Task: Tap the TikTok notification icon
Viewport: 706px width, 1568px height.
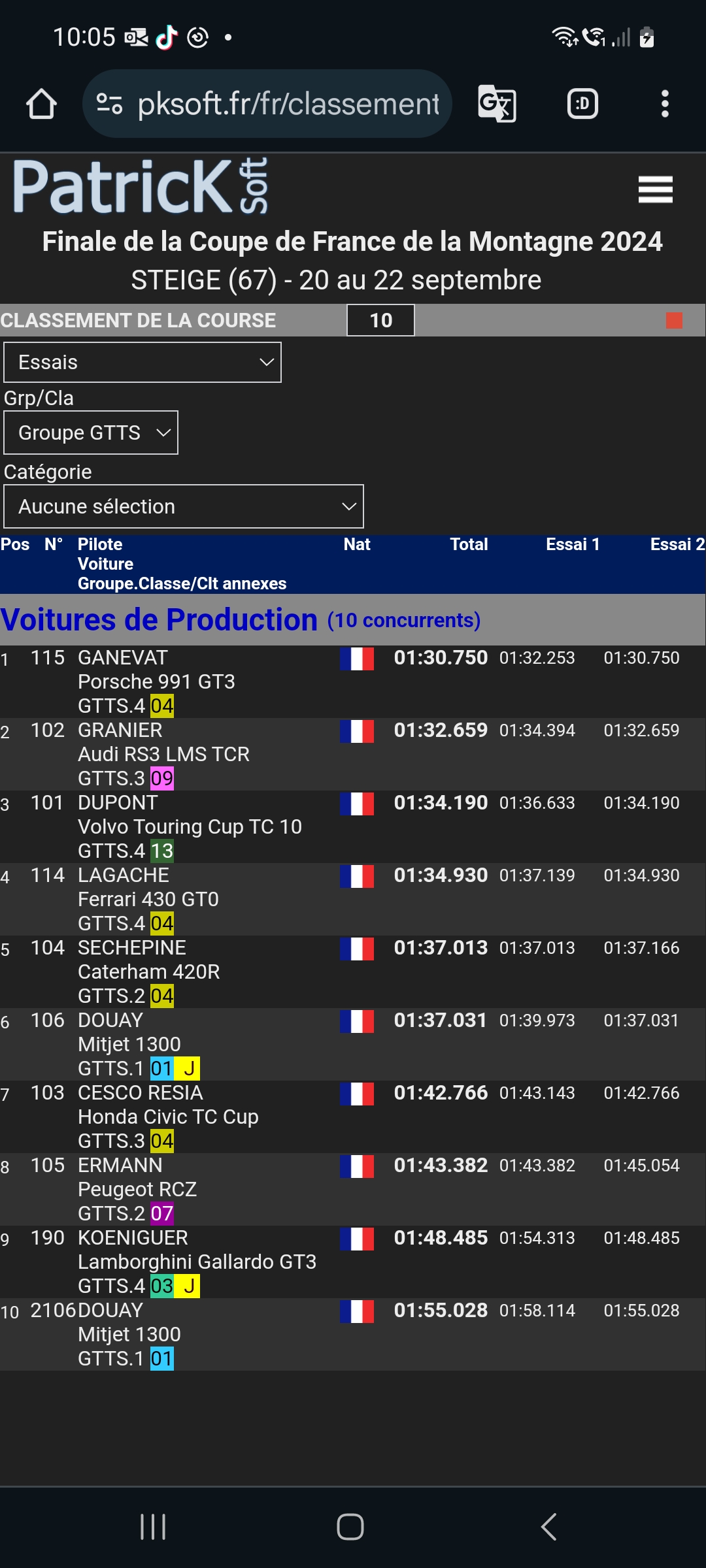Action: tap(167, 37)
